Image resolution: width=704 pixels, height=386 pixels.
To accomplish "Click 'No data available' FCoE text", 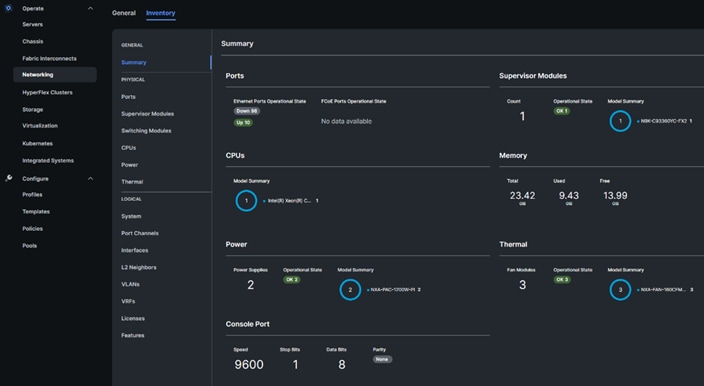I will (346, 121).
